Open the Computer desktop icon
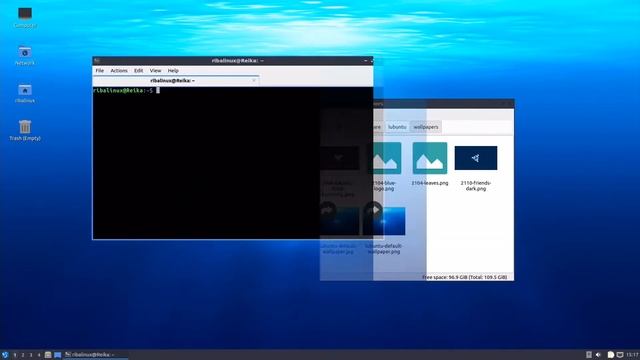 click(24, 17)
